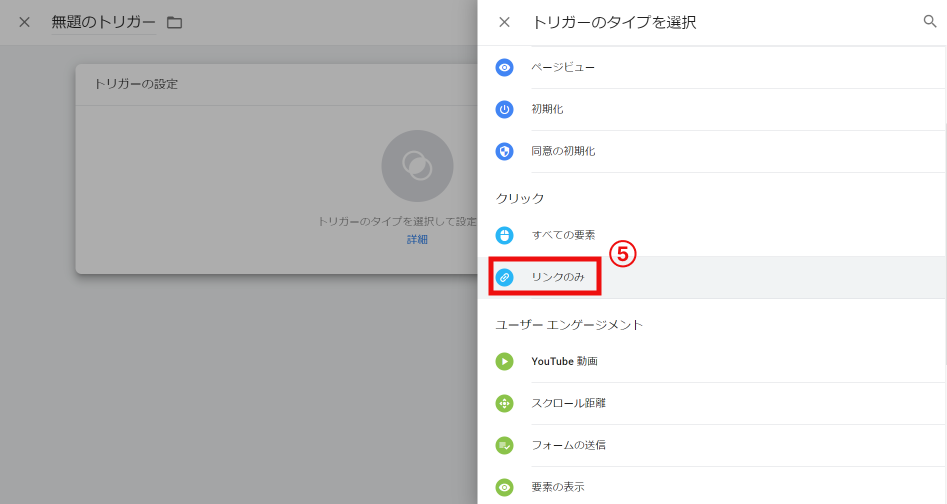Click the リンクのみ link icon

pyautogui.click(x=504, y=277)
